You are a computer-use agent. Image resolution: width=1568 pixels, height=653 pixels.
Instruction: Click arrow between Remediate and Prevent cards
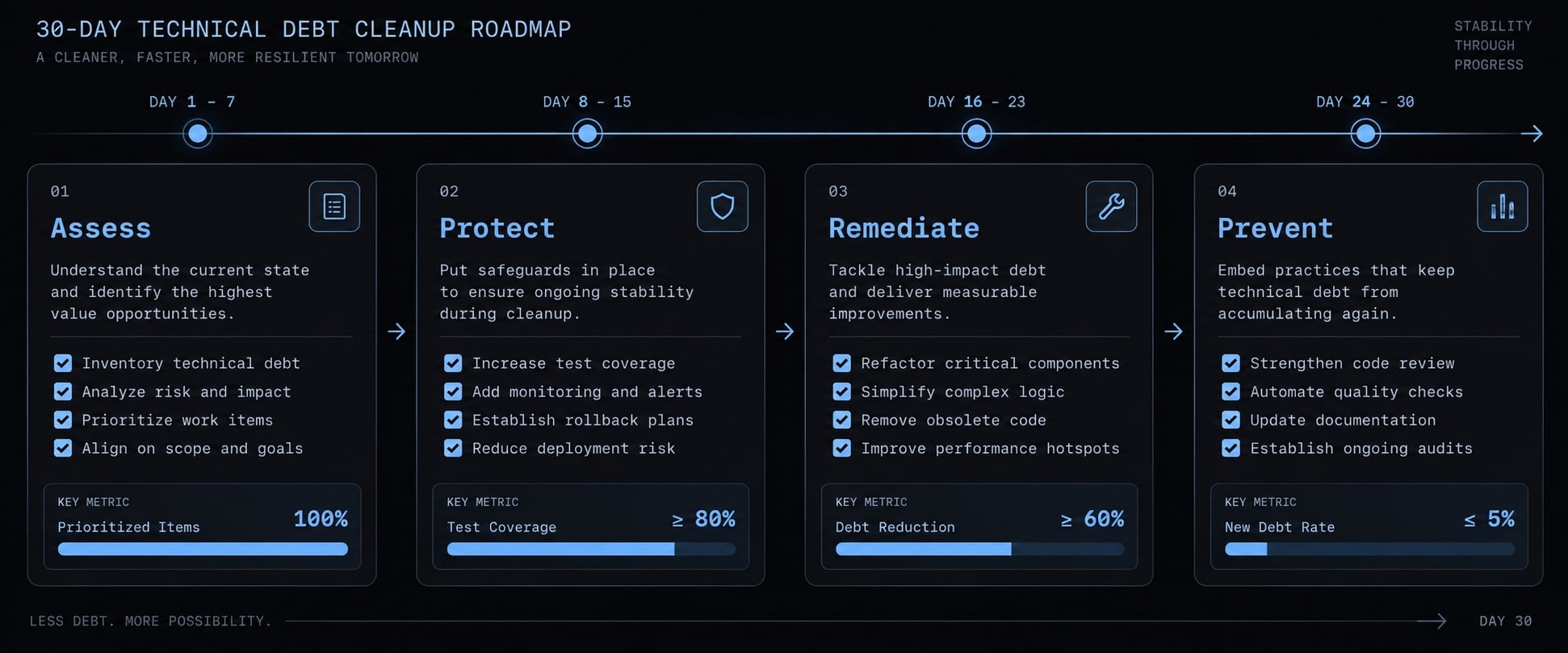(1174, 332)
